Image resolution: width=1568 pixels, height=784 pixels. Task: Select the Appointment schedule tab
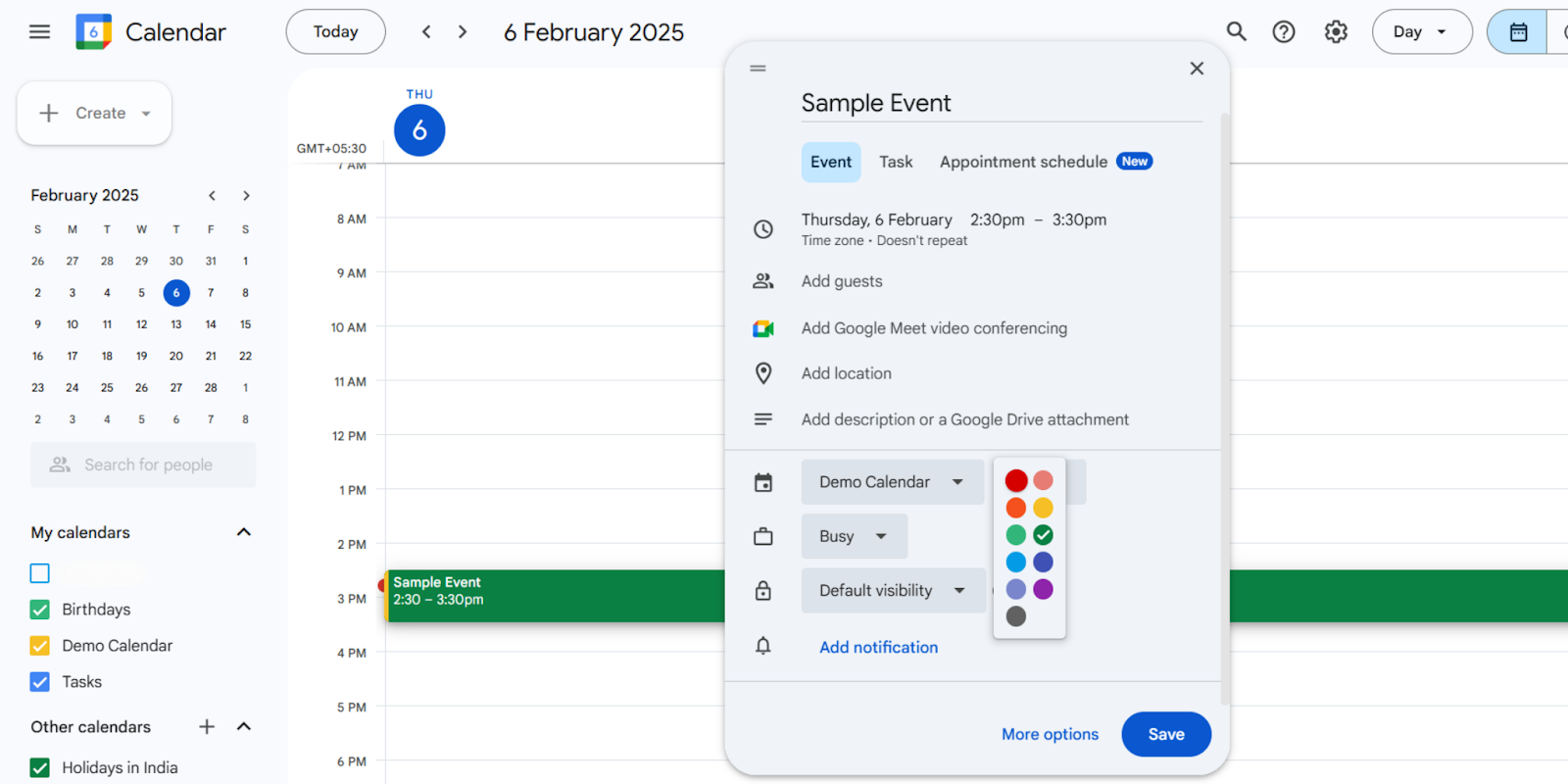(x=1046, y=162)
